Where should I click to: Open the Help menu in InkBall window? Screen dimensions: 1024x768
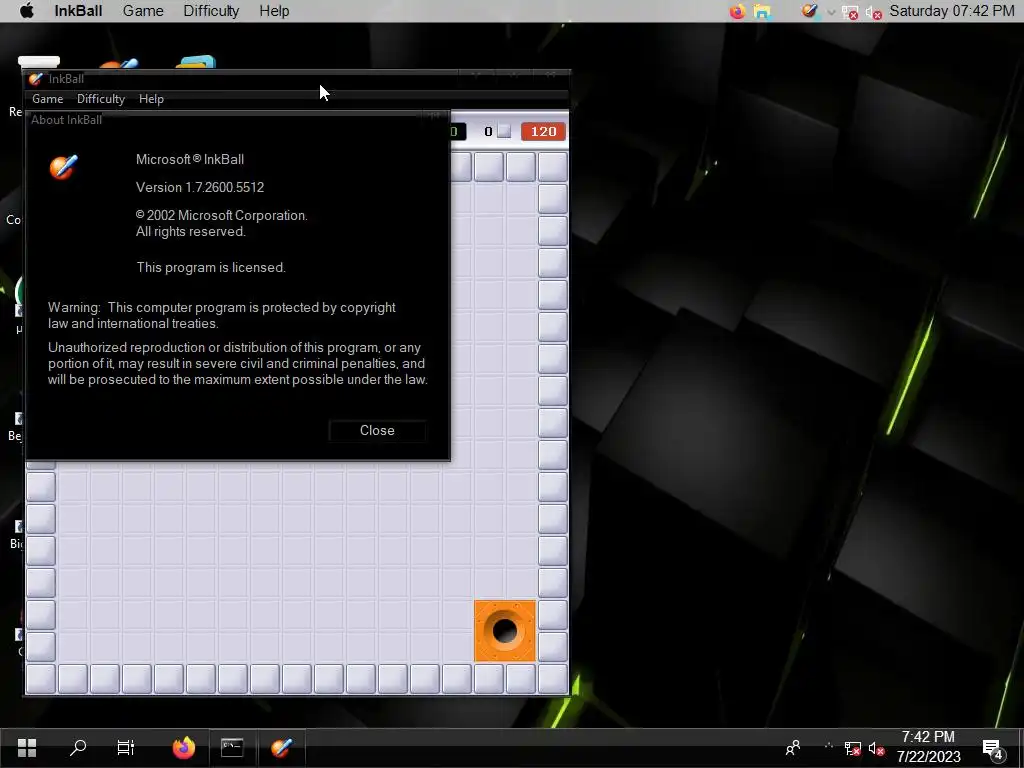151,99
